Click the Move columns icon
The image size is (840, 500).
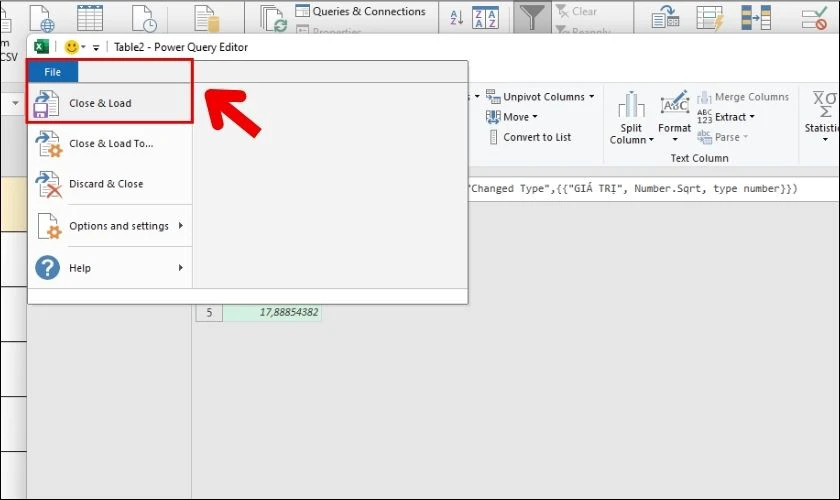[x=493, y=117]
